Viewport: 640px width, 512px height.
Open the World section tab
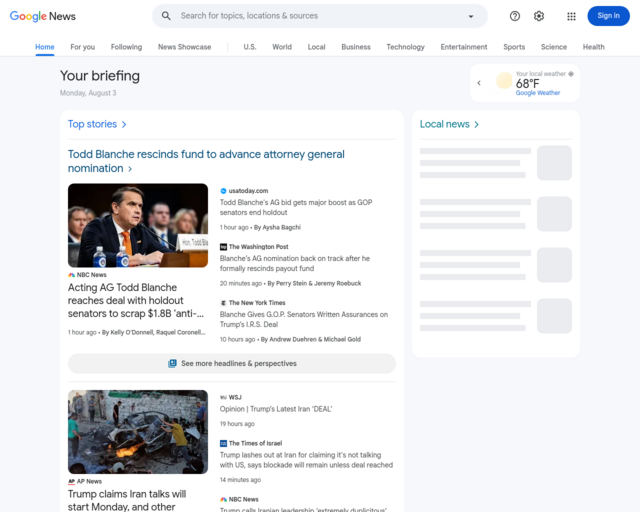(x=282, y=47)
